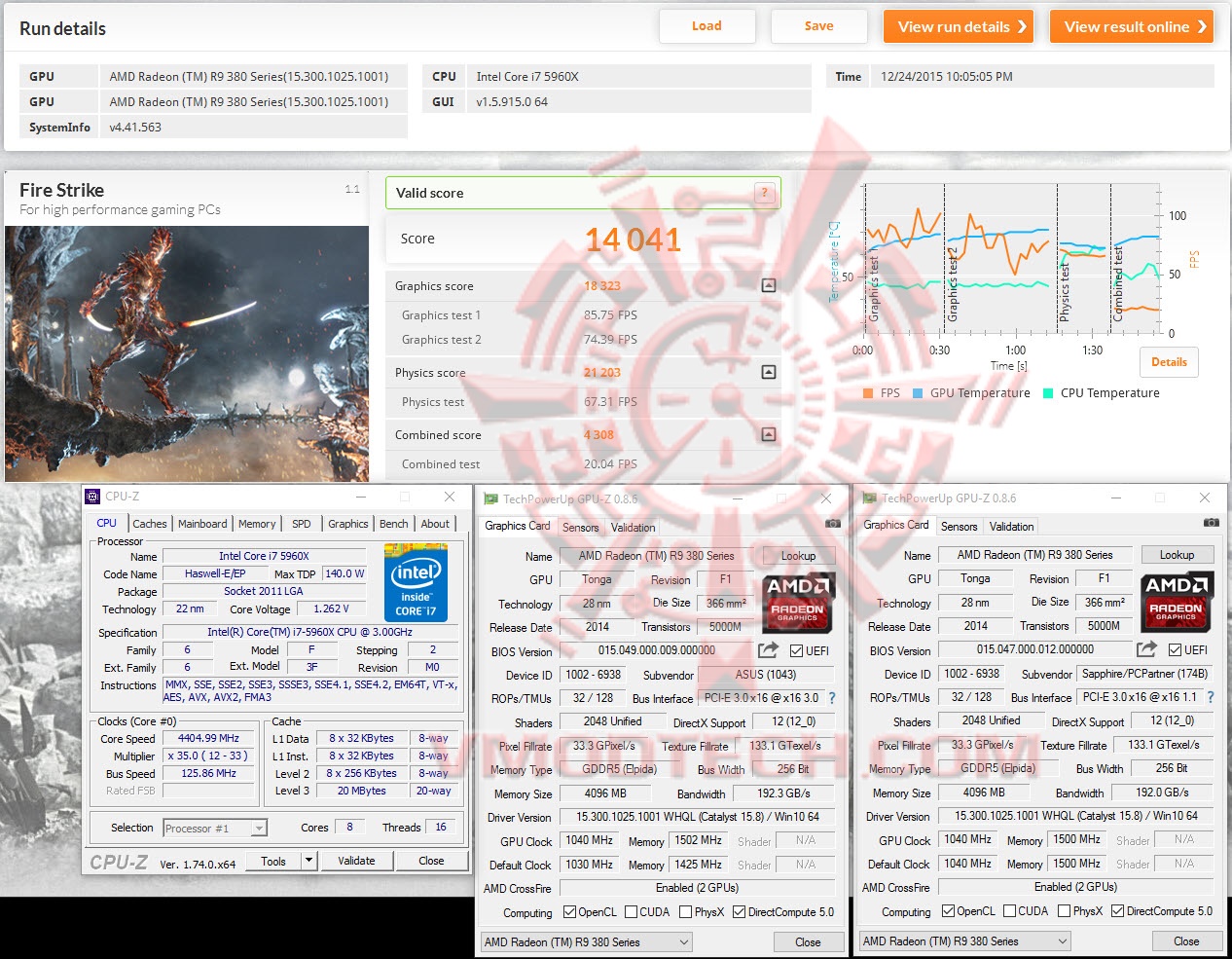Click the Load button in Run details
The width and height of the screenshot is (1232, 959).
click(x=707, y=26)
